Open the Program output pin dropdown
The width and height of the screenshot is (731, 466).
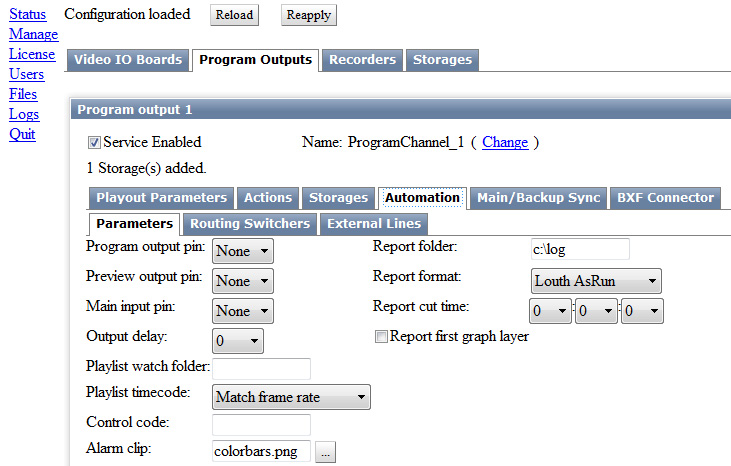click(243, 251)
